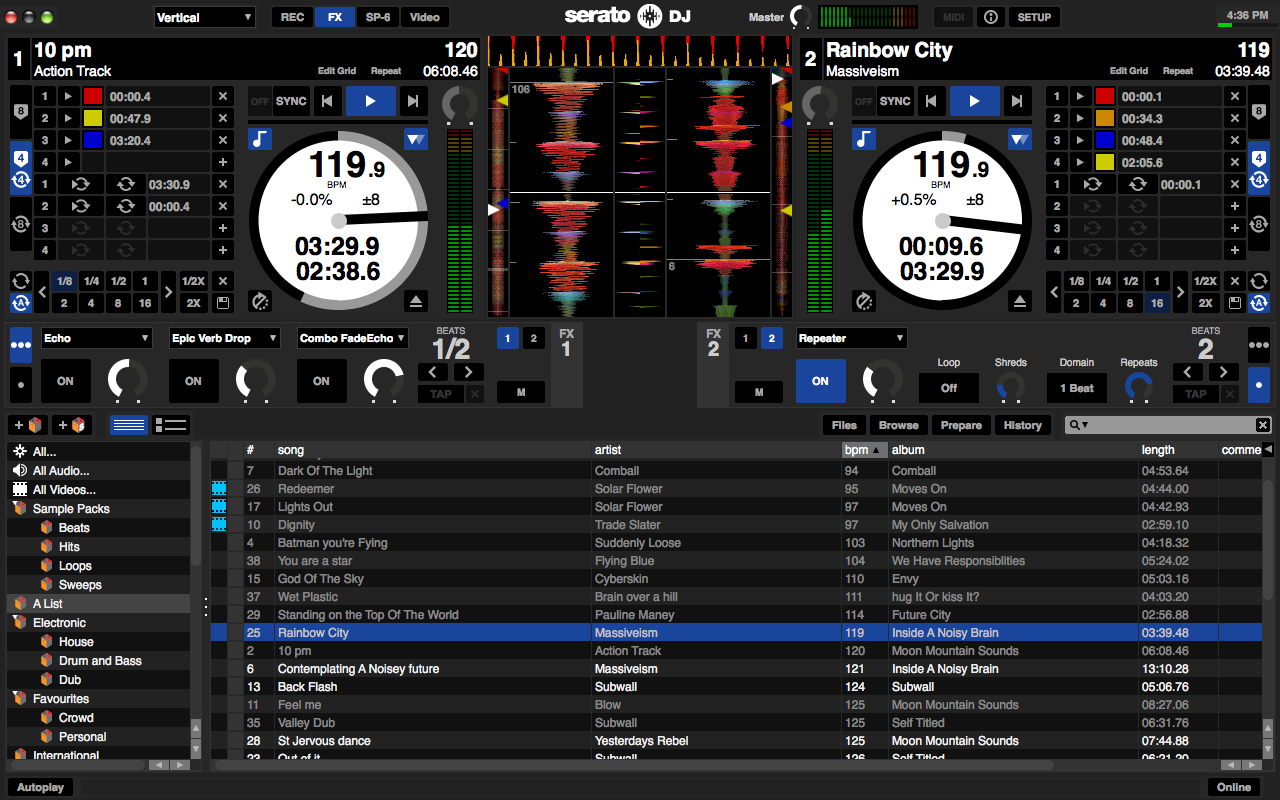Open the Epic Verb Drop effect dropdown
Image resolution: width=1280 pixels, height=800 pixels.
(x=224, y=338)
